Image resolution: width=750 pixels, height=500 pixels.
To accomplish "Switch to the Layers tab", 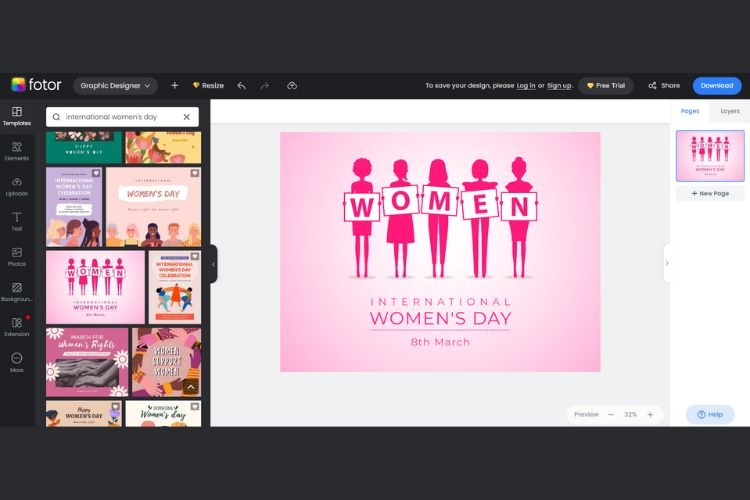I will pos(729,111).
